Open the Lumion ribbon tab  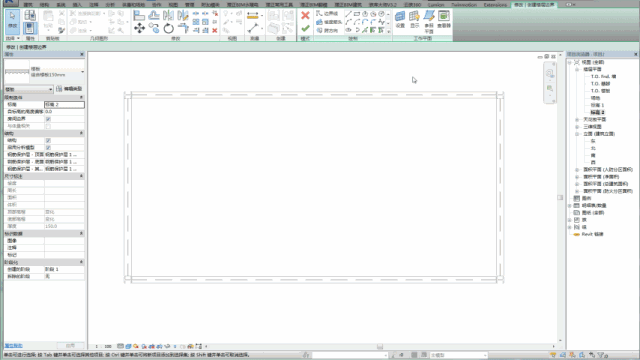point(436,5)
